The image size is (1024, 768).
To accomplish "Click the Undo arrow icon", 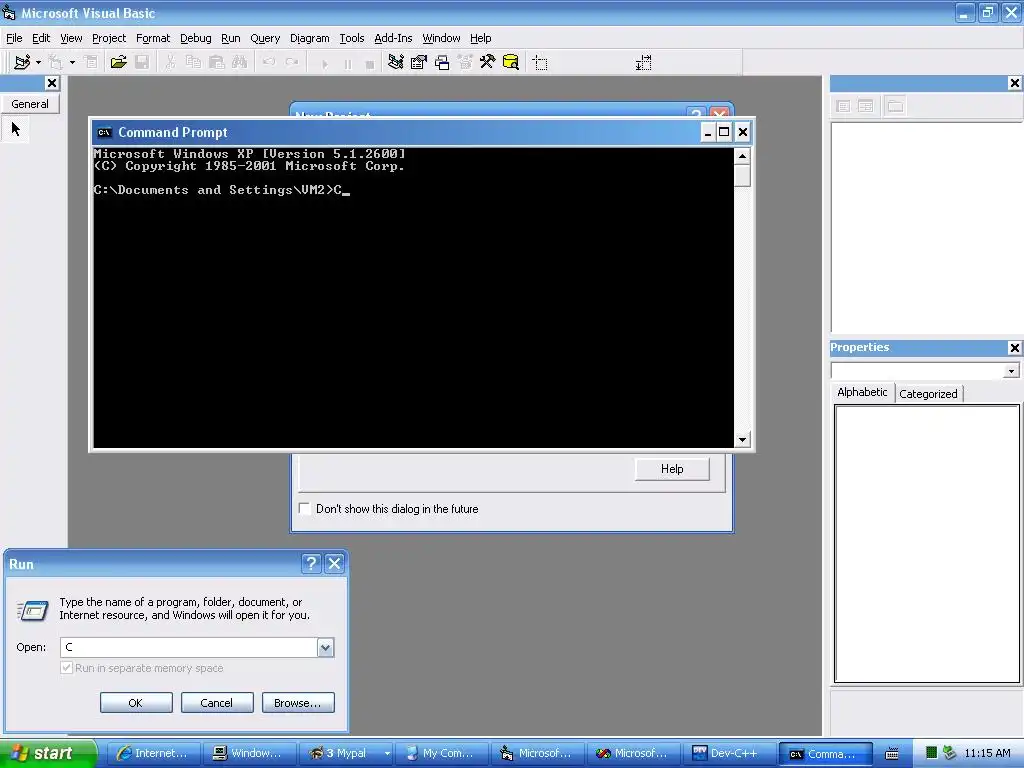I will click(x=268, y=63).
